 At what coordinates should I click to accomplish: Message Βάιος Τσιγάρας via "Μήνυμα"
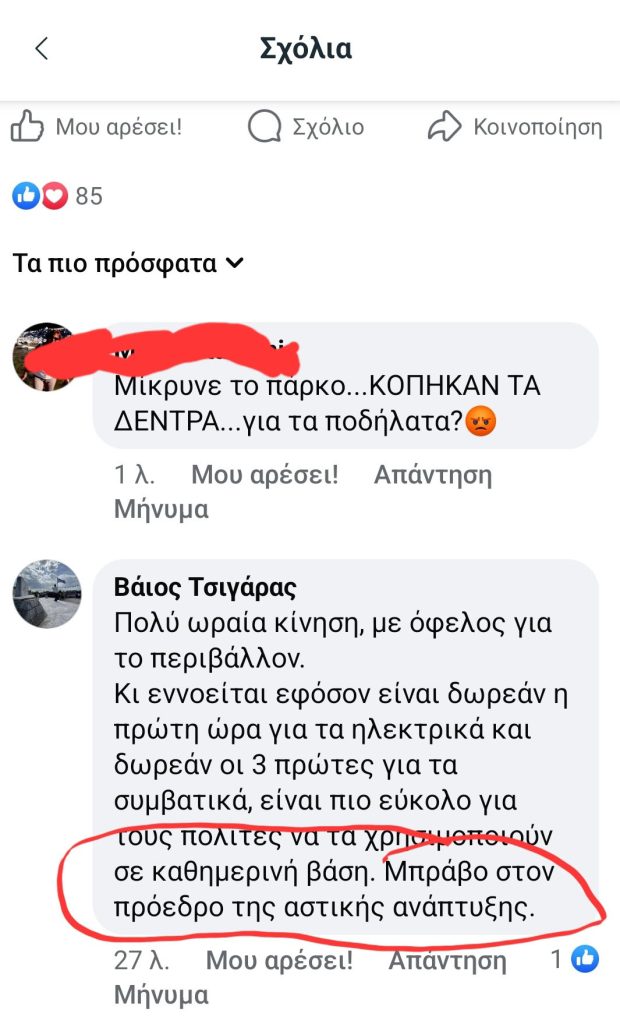pos(161,995)
